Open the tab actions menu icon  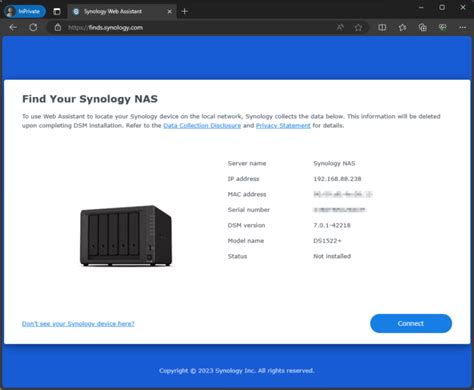[x=57, y=11]
